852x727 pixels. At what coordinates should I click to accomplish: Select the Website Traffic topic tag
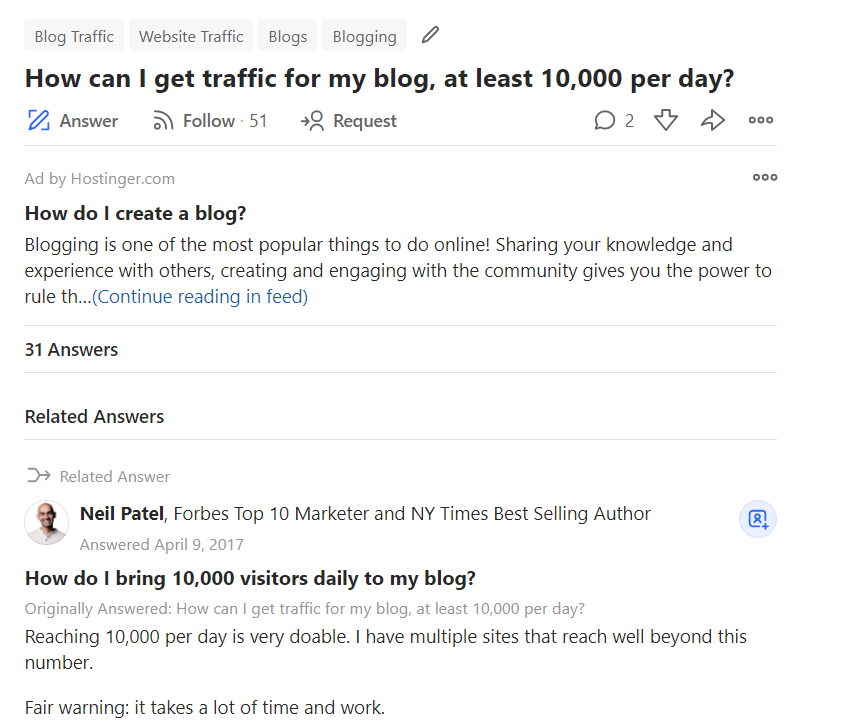191,36
